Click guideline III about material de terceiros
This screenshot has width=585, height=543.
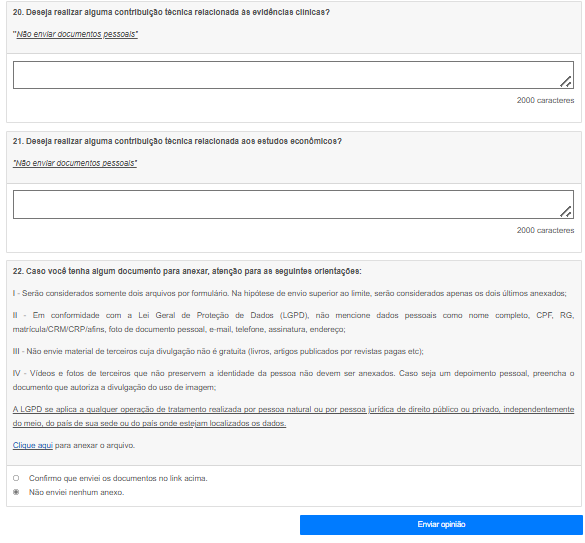coord(218,351)
